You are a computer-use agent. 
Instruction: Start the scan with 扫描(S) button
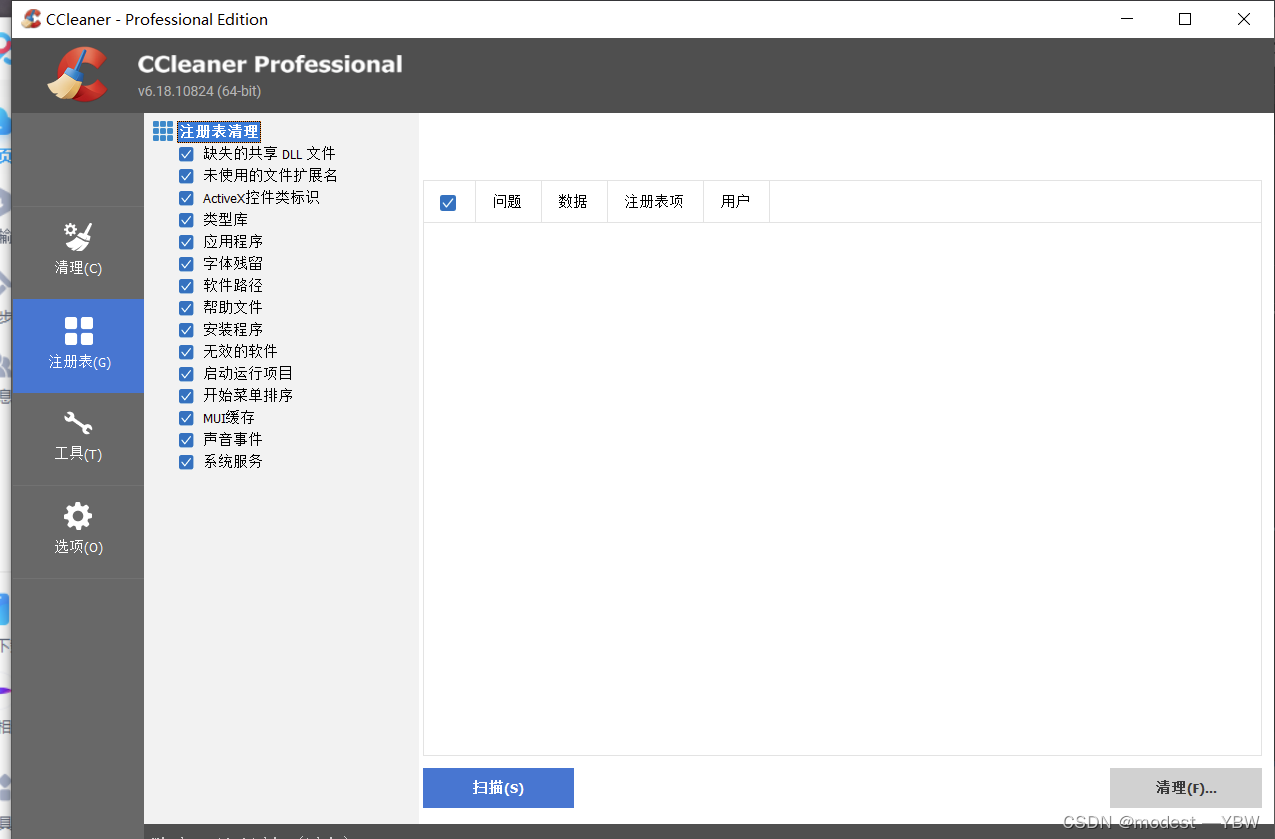coord(498,788)
